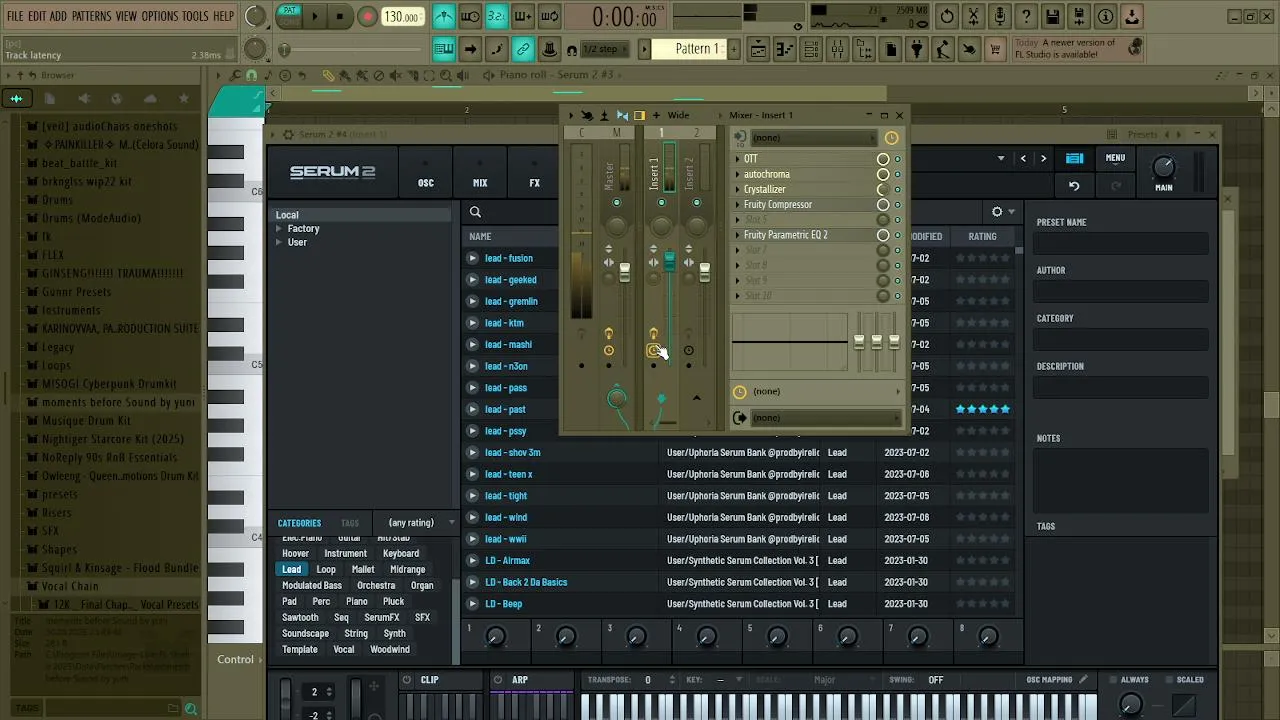
Task: Click the Browser search magnifier icon
Action: [190, 709]
